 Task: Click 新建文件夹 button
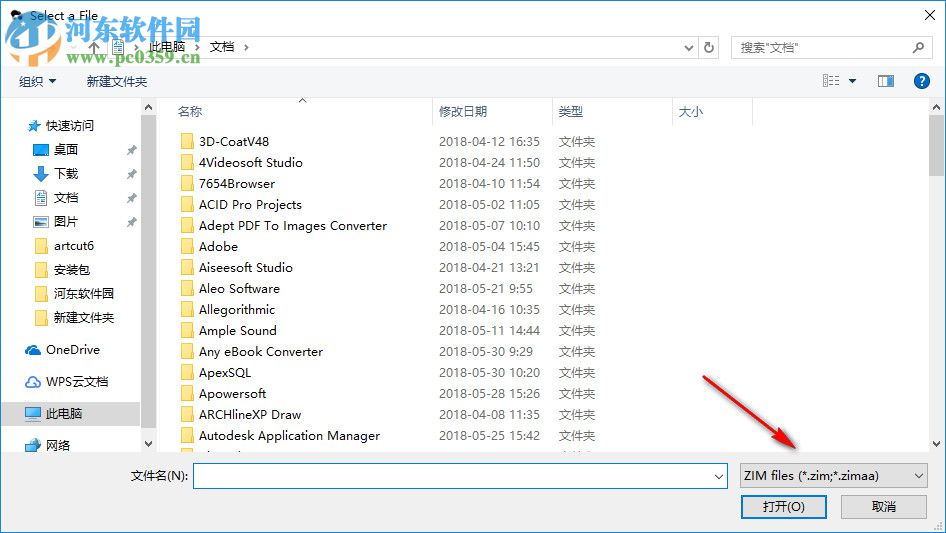click(116, 81)
